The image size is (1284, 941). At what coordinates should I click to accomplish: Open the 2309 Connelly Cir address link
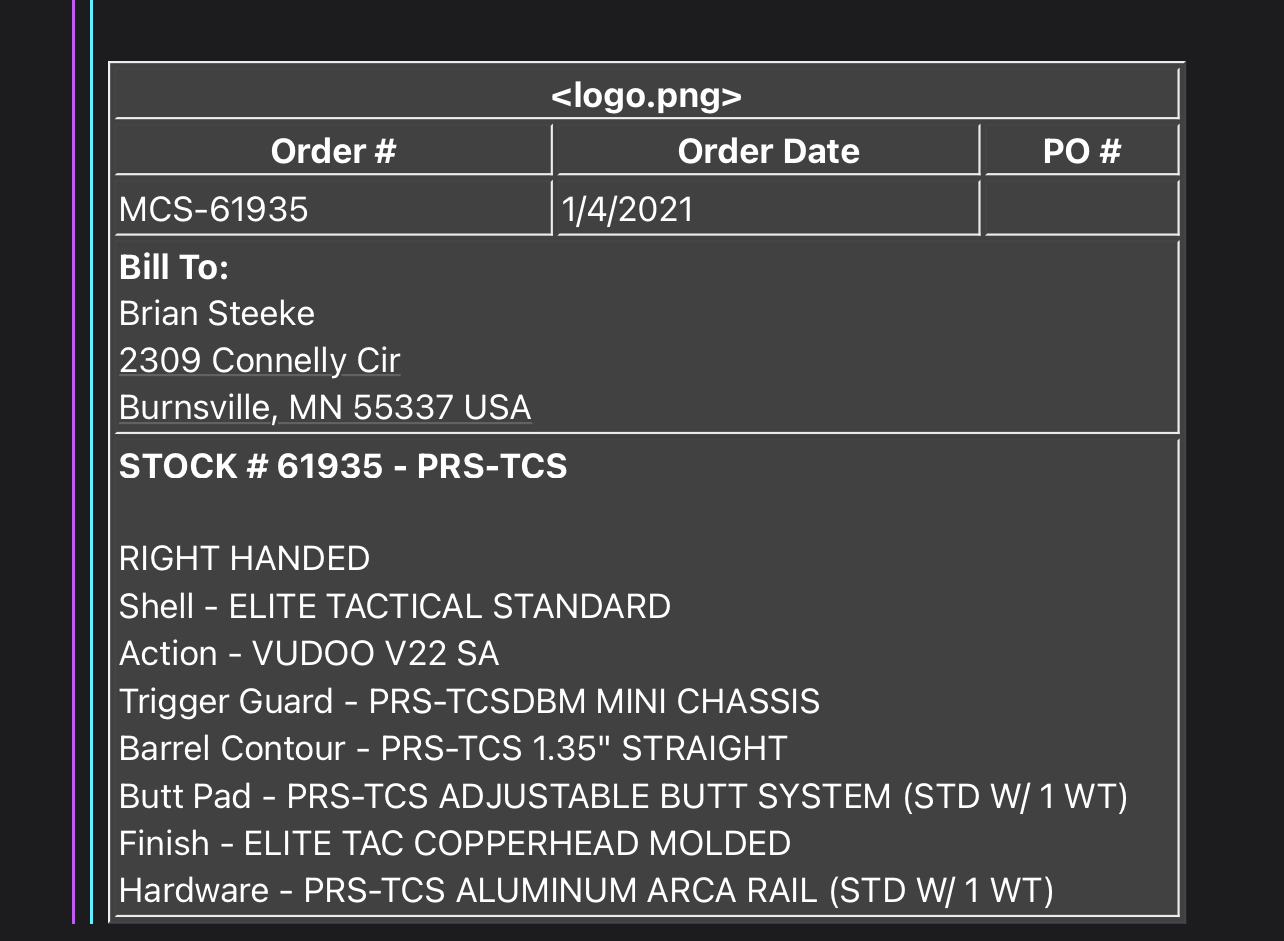point(260,360)
